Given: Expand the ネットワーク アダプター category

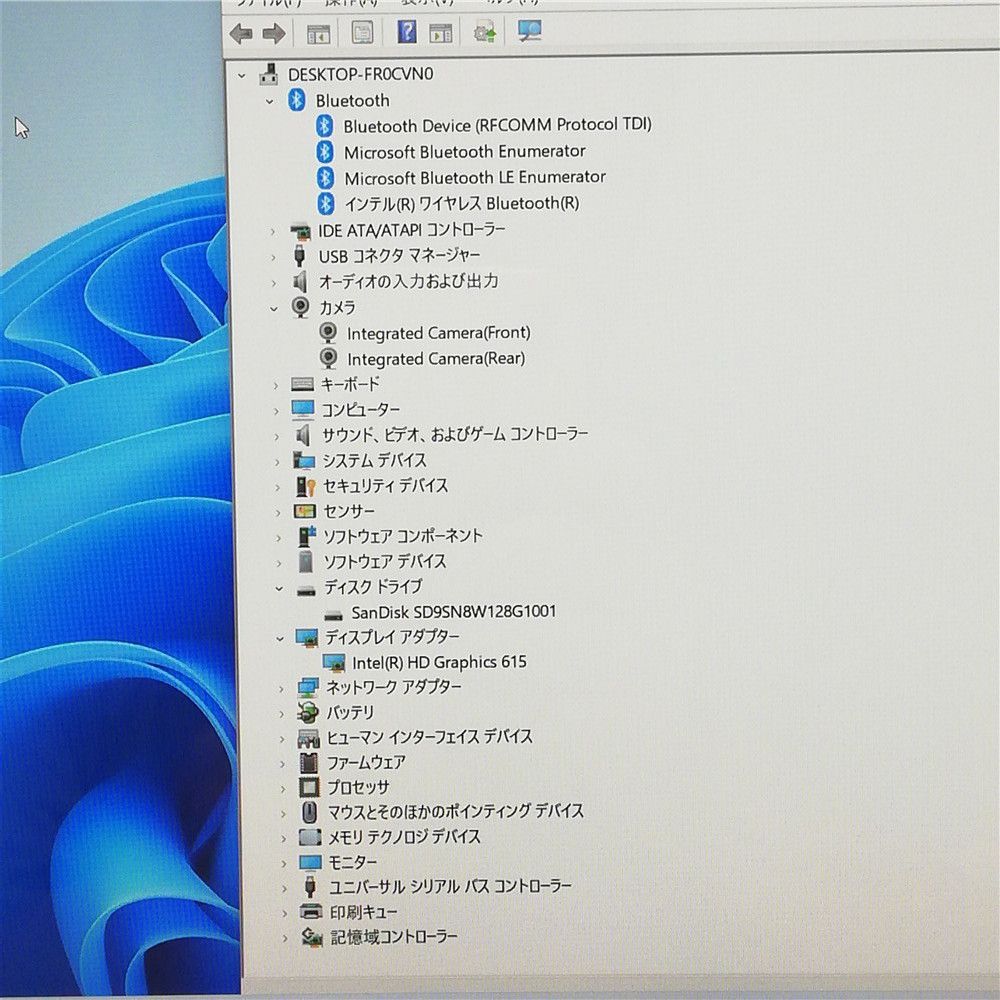Looking at the screenshot, I should point(281,688).
